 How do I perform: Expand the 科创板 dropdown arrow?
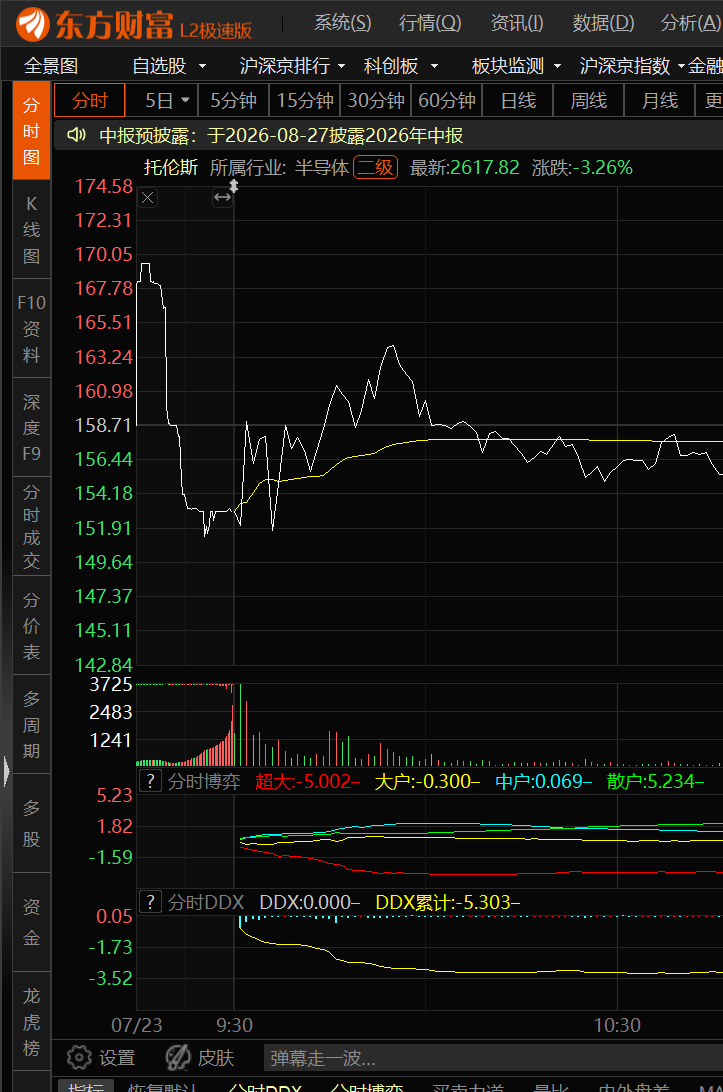pos(435,67)
